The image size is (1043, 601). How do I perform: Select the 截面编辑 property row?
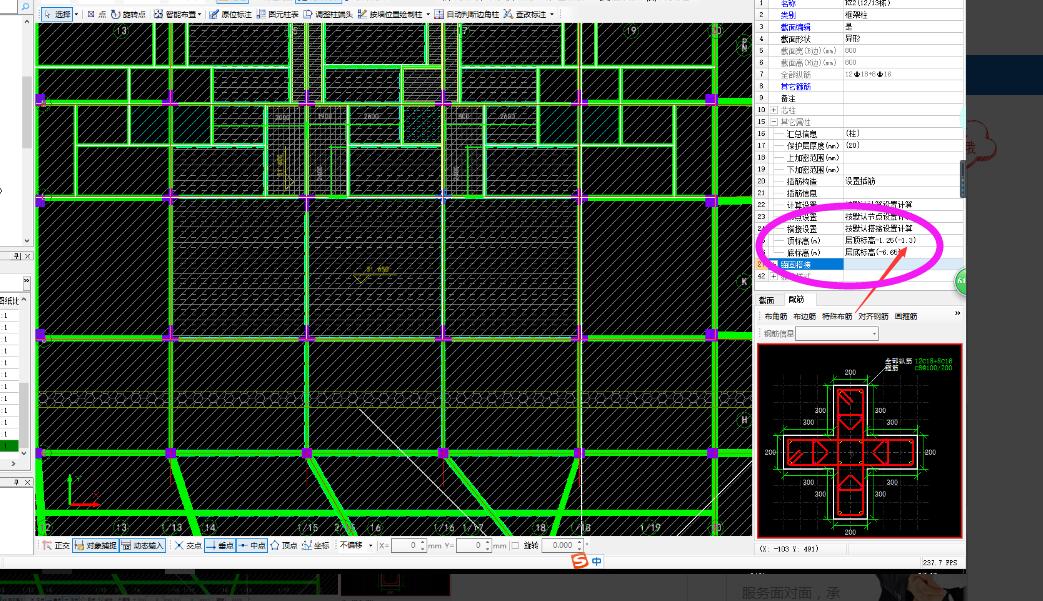(x=859, y=27)
